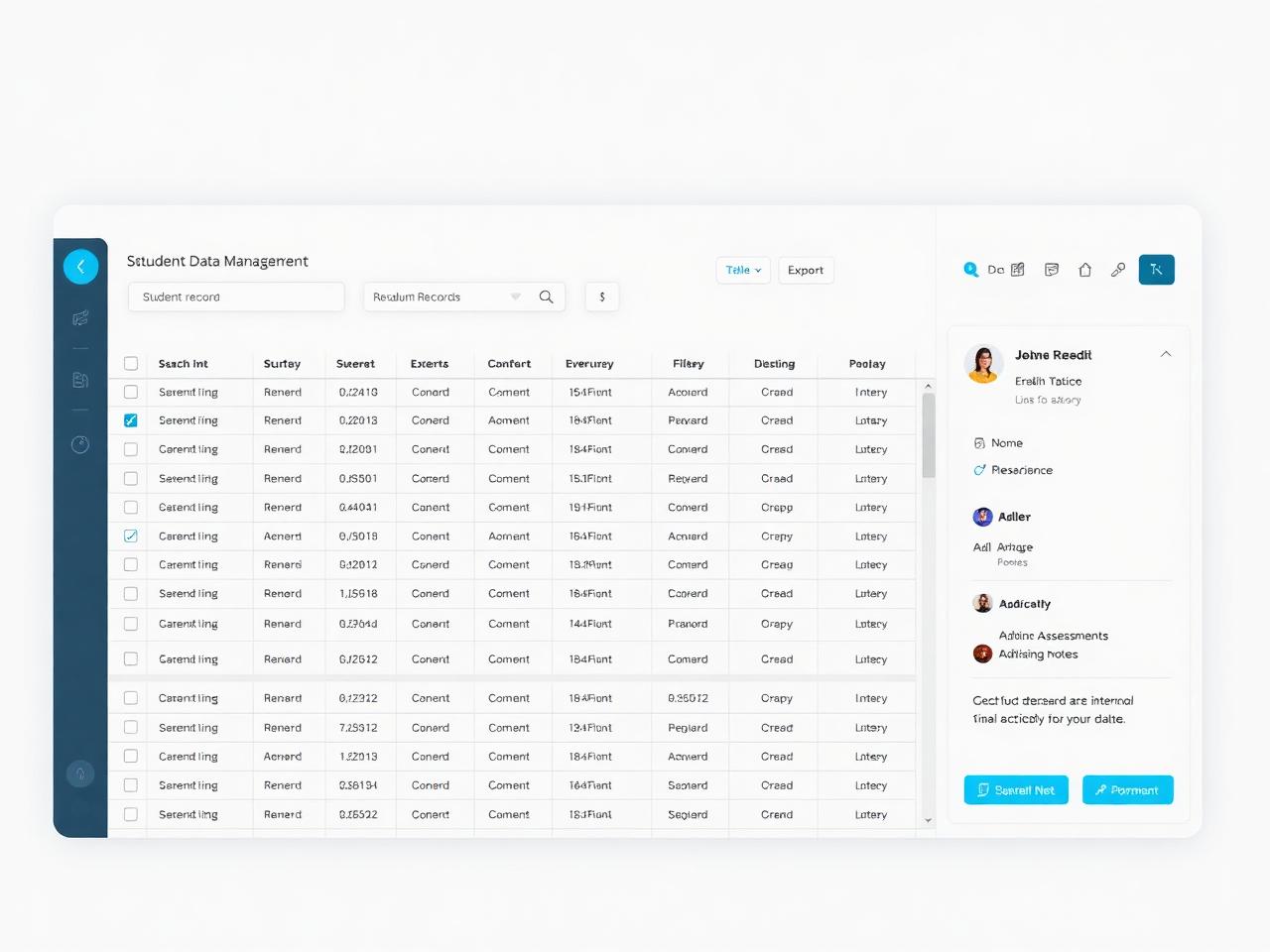This screenshot has width=1270, height=952.
Task: Open the Adaically avatar
Action: (x=982, y=603)
